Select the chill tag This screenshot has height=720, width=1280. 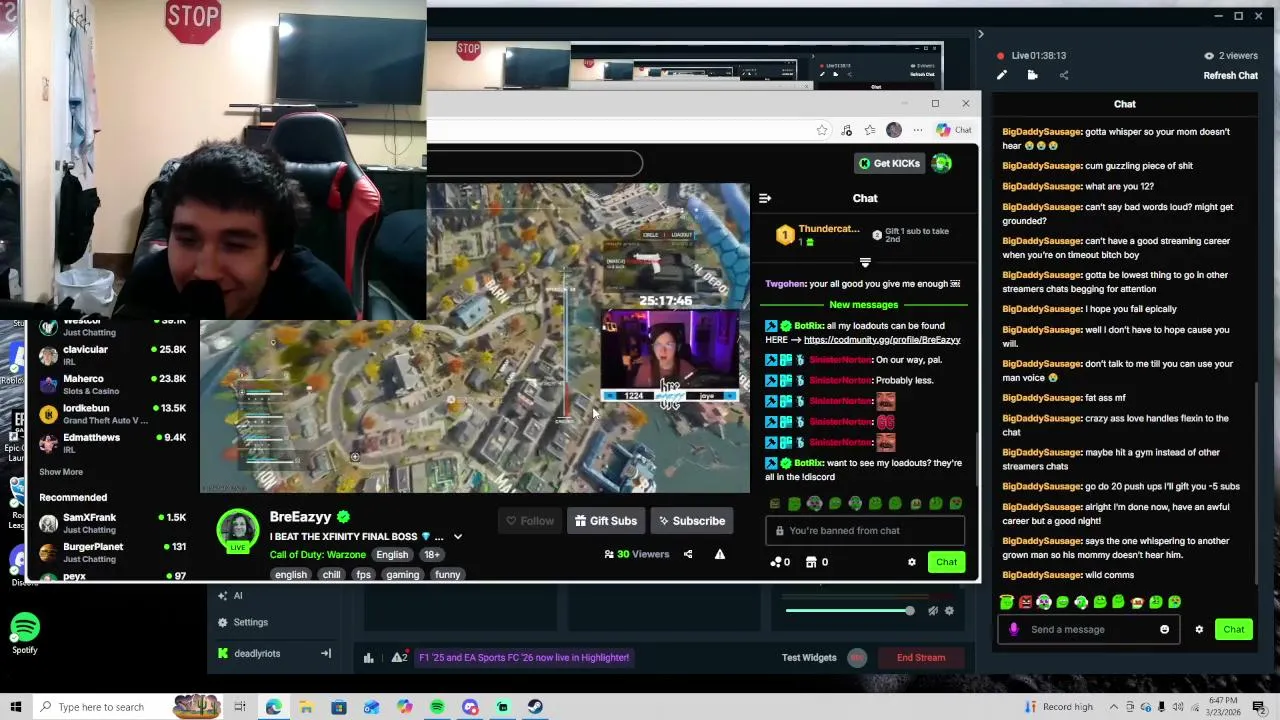(331, 575)
